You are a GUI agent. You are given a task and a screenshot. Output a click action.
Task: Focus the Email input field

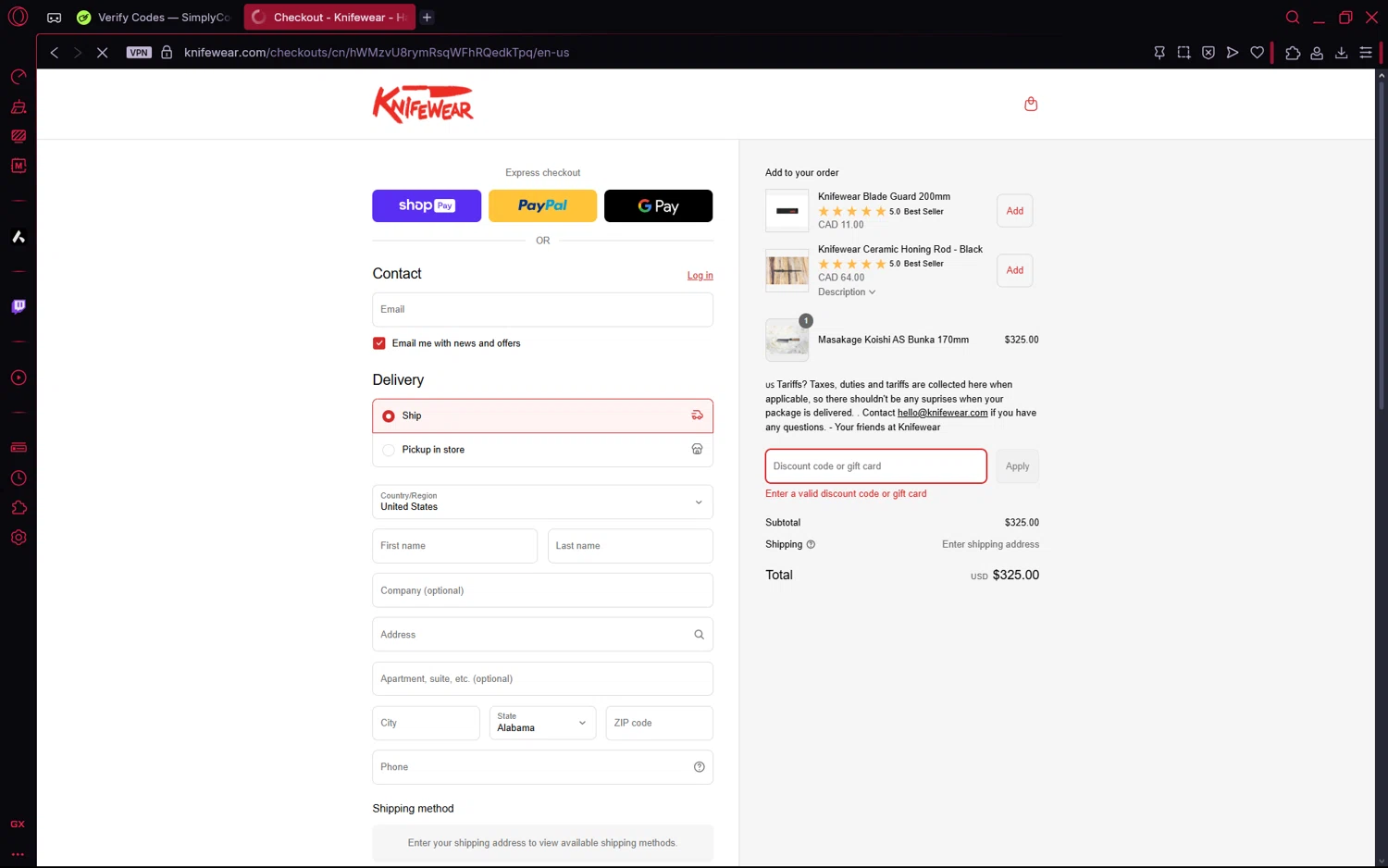tap(542, 309)
